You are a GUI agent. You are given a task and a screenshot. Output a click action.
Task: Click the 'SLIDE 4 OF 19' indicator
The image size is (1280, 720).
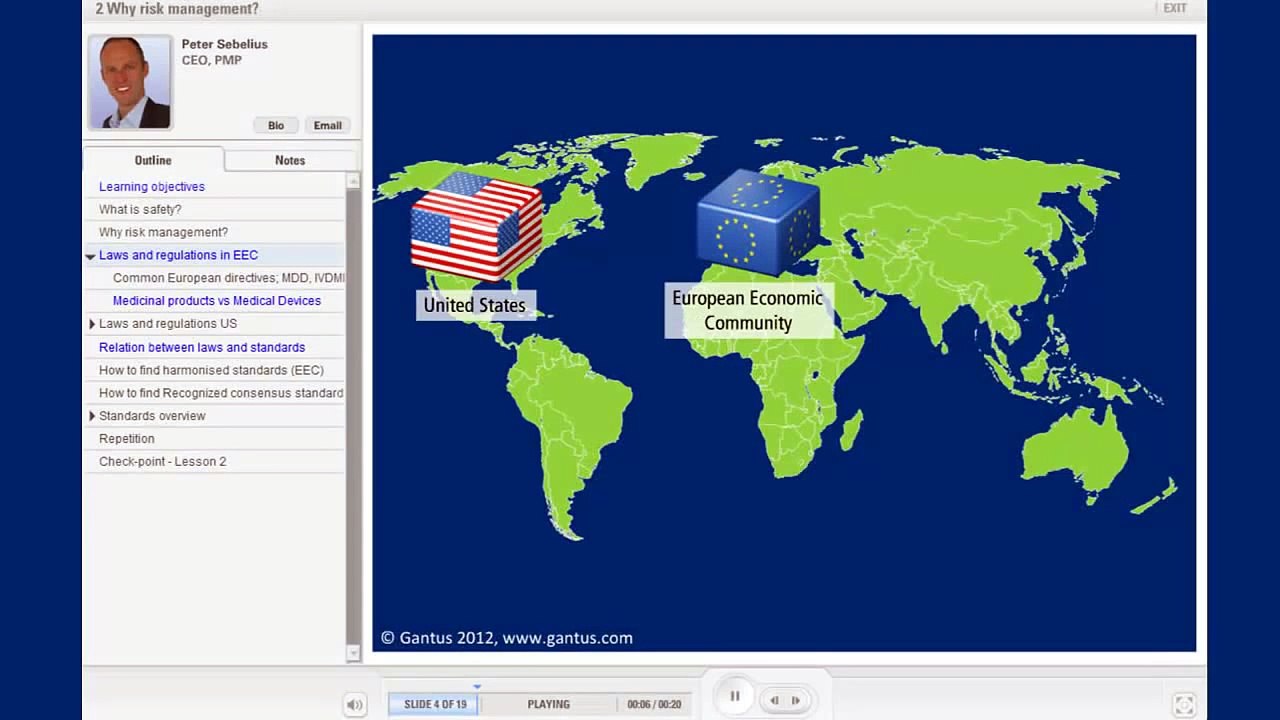[435, 705]
